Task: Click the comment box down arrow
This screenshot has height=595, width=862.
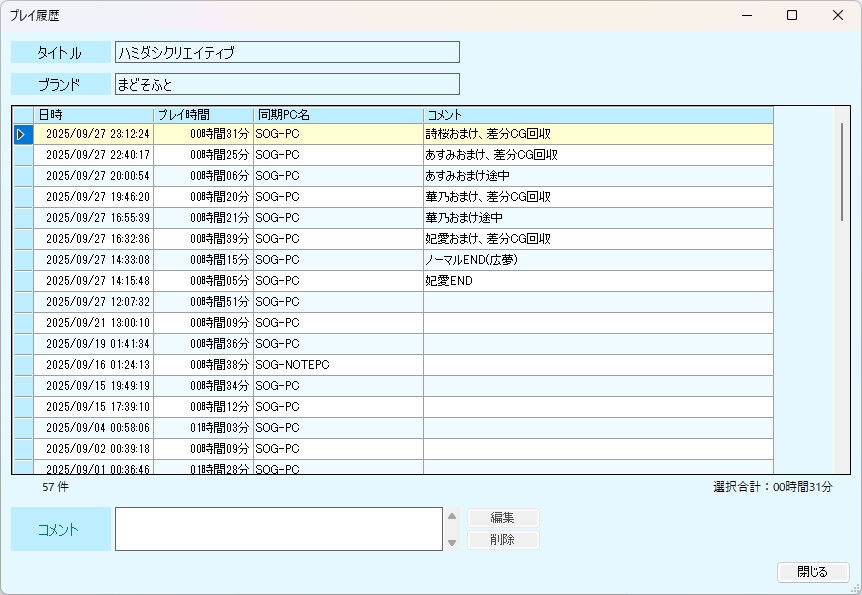Action: [452, 542]
